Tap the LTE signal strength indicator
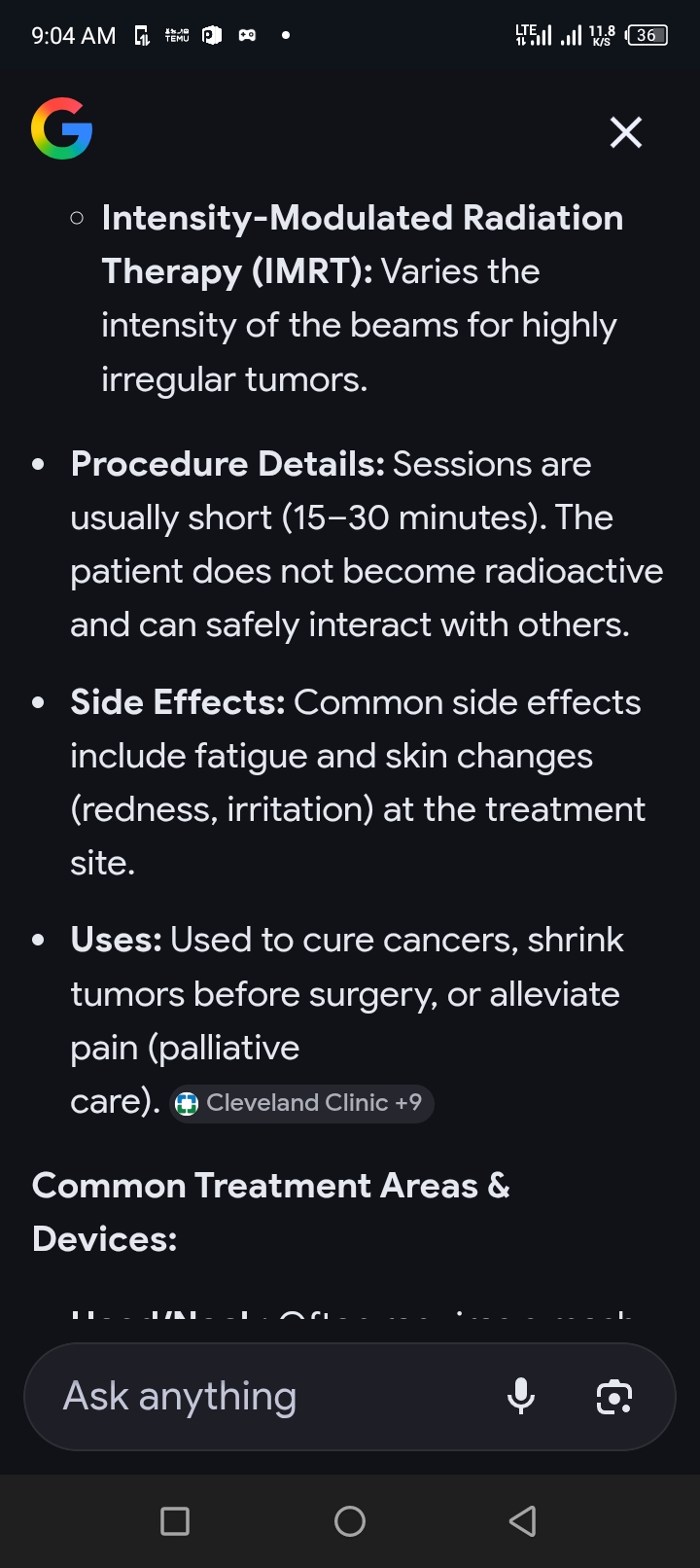 (x=533, y=36)
